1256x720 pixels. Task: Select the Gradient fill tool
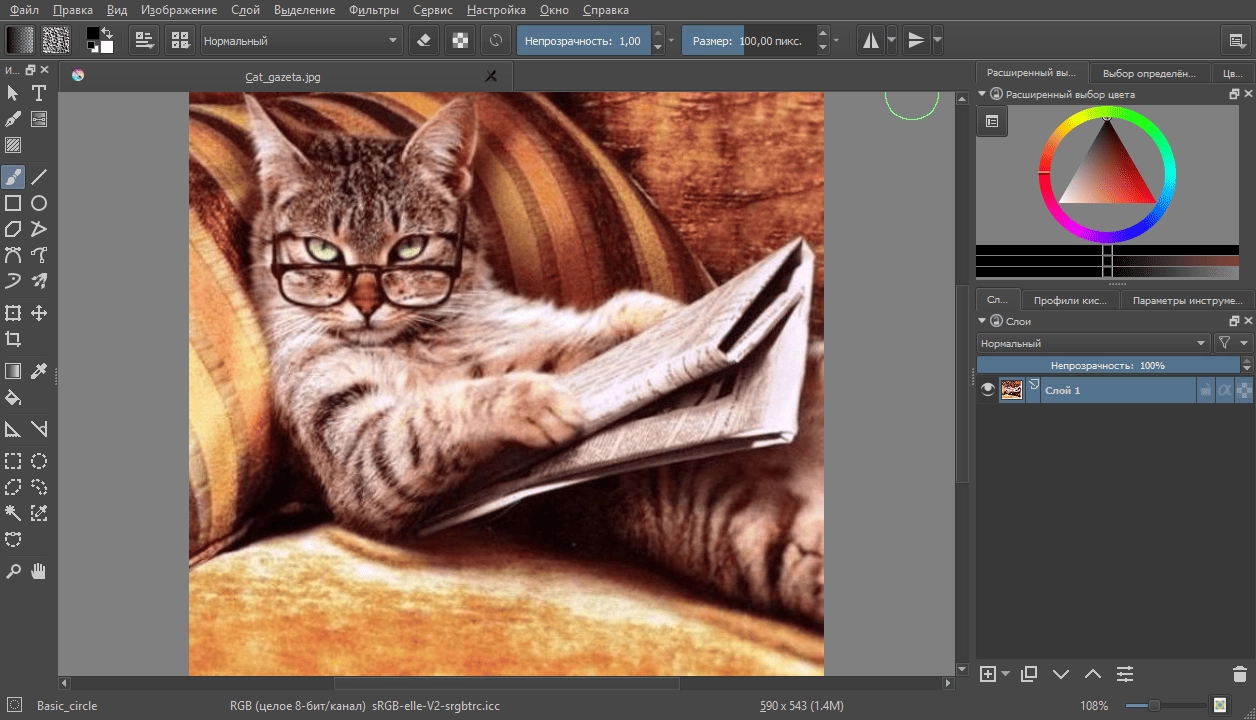[13, 371]
